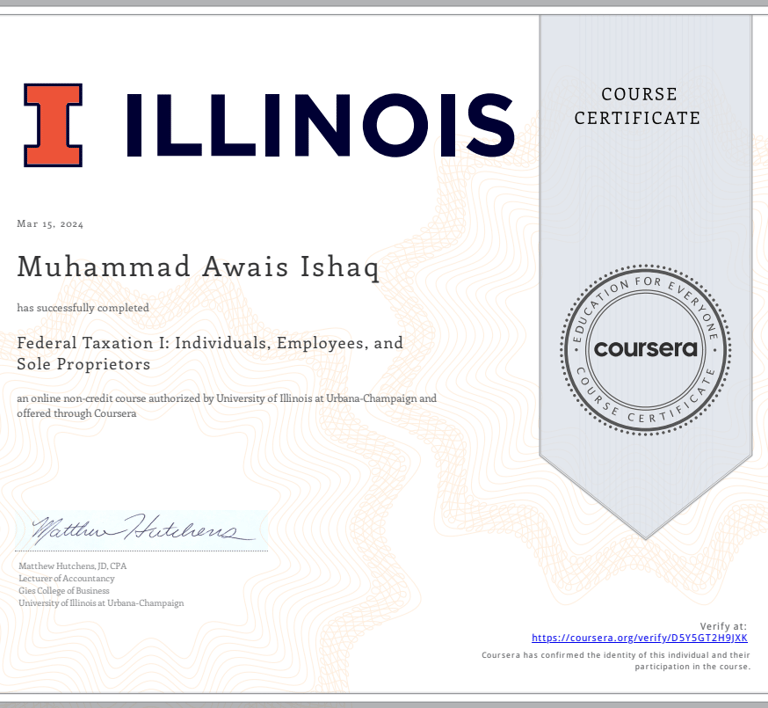Click 'an online non-credit course authorized' line
The image size is (768, 708).
pyautogui.click(x=227, y=399)
